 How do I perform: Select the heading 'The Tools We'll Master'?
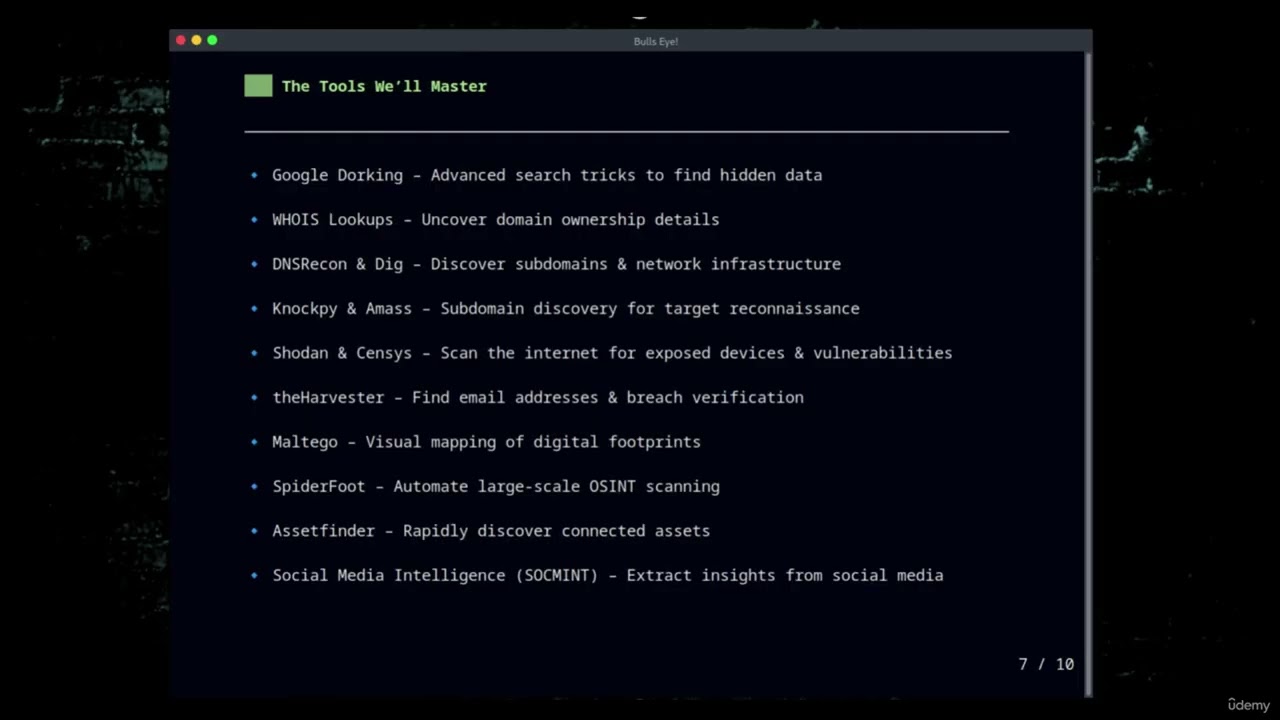point(384,86)
